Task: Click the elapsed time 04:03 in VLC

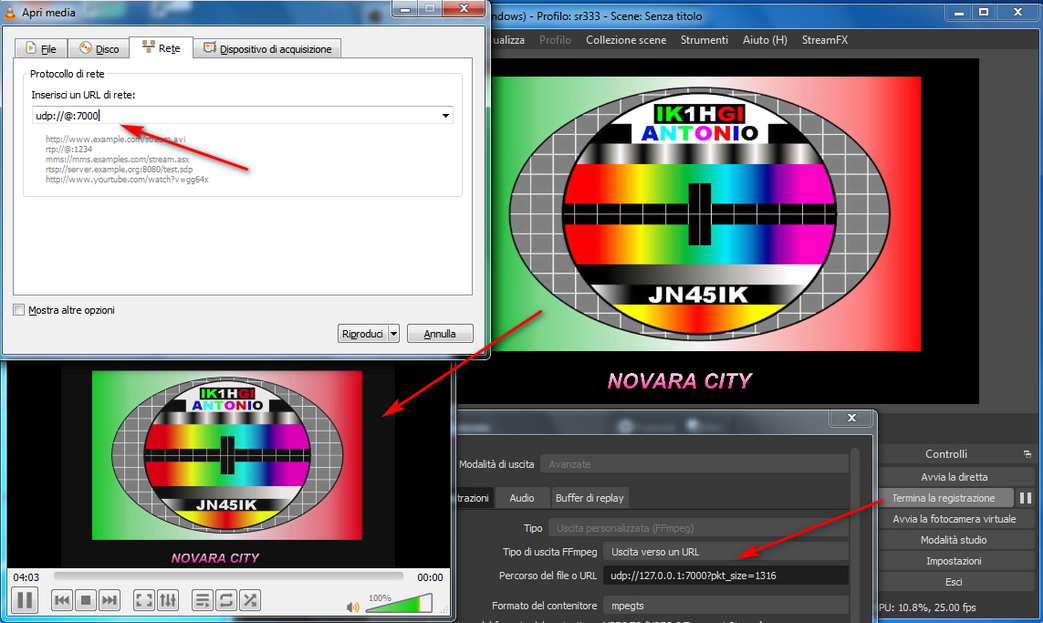Action: point(26,577)
